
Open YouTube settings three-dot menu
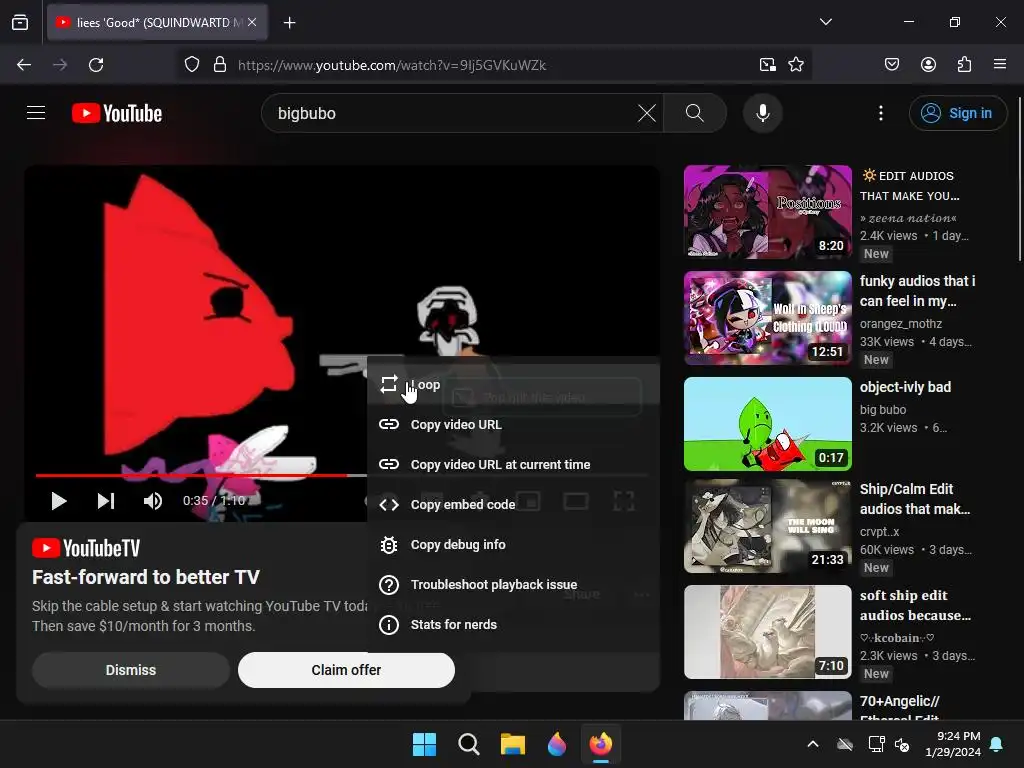click(880, 113)
